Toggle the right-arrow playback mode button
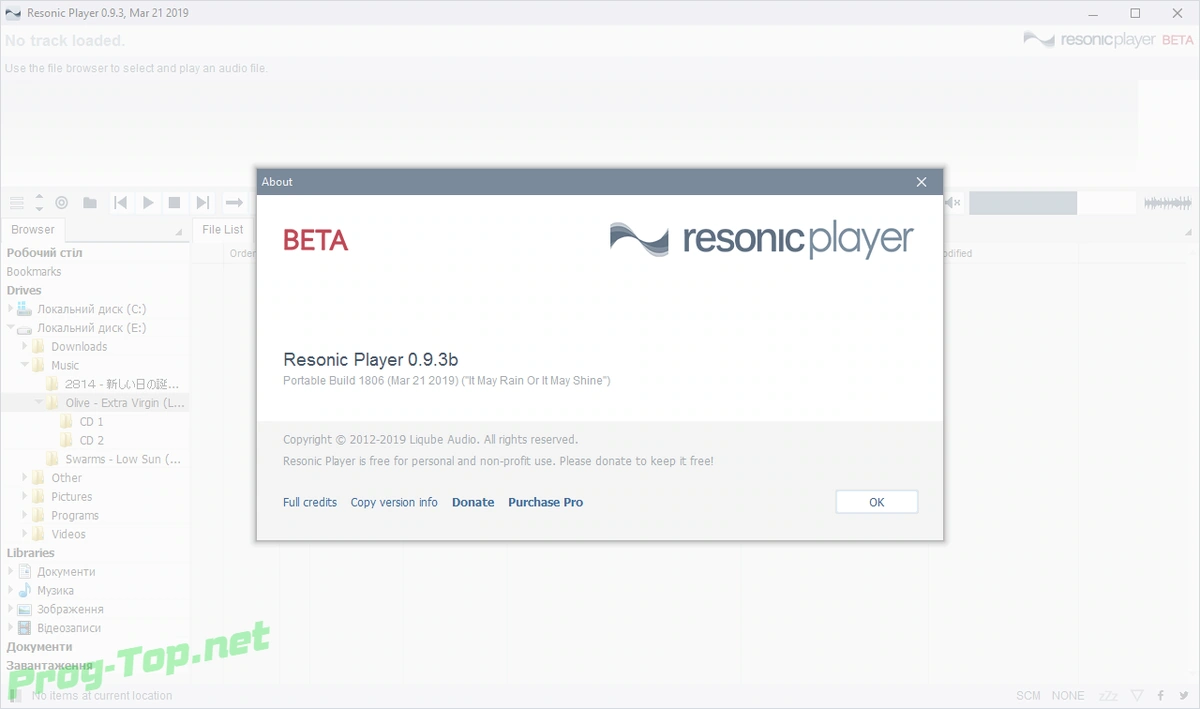 coord(234,203)
